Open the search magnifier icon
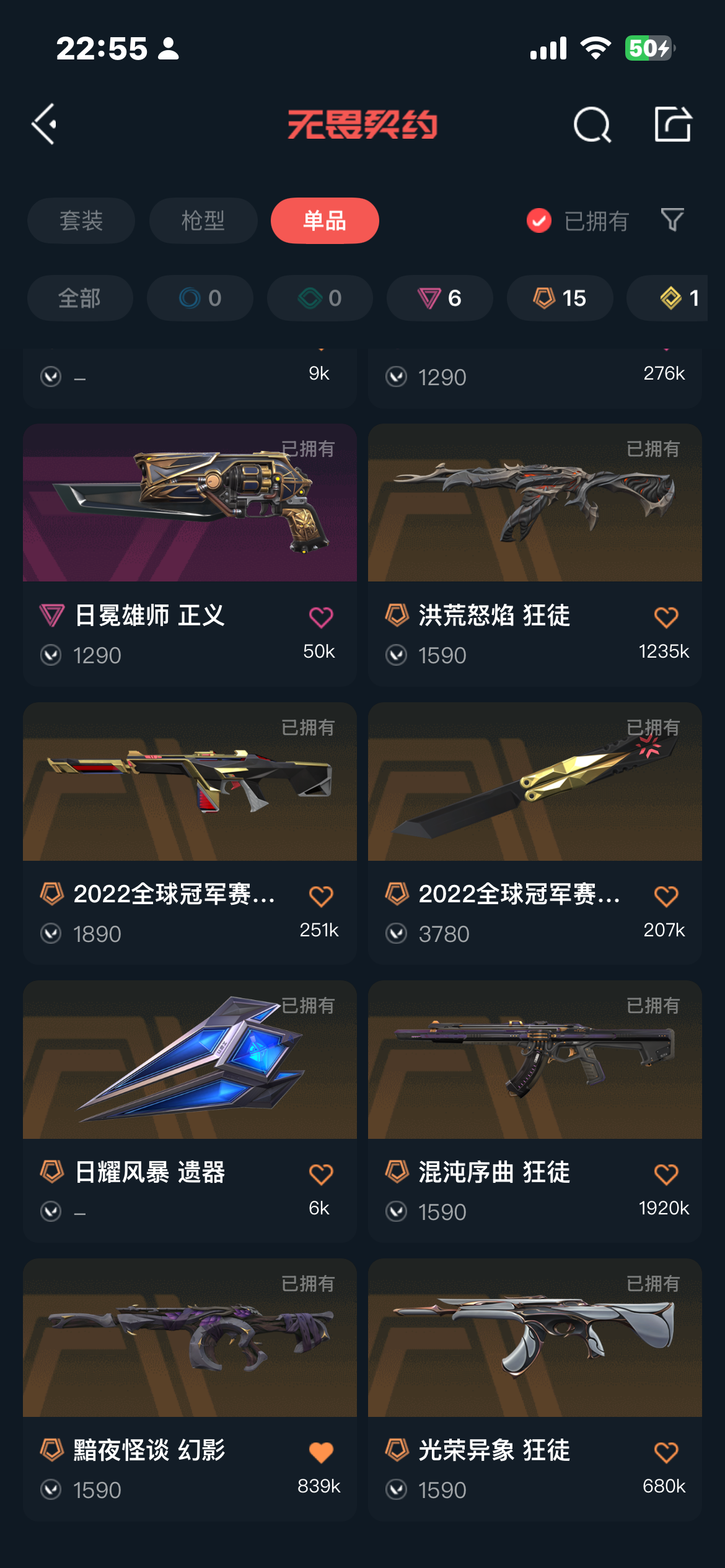The image size is (725, 1568). tap(592, 124)
